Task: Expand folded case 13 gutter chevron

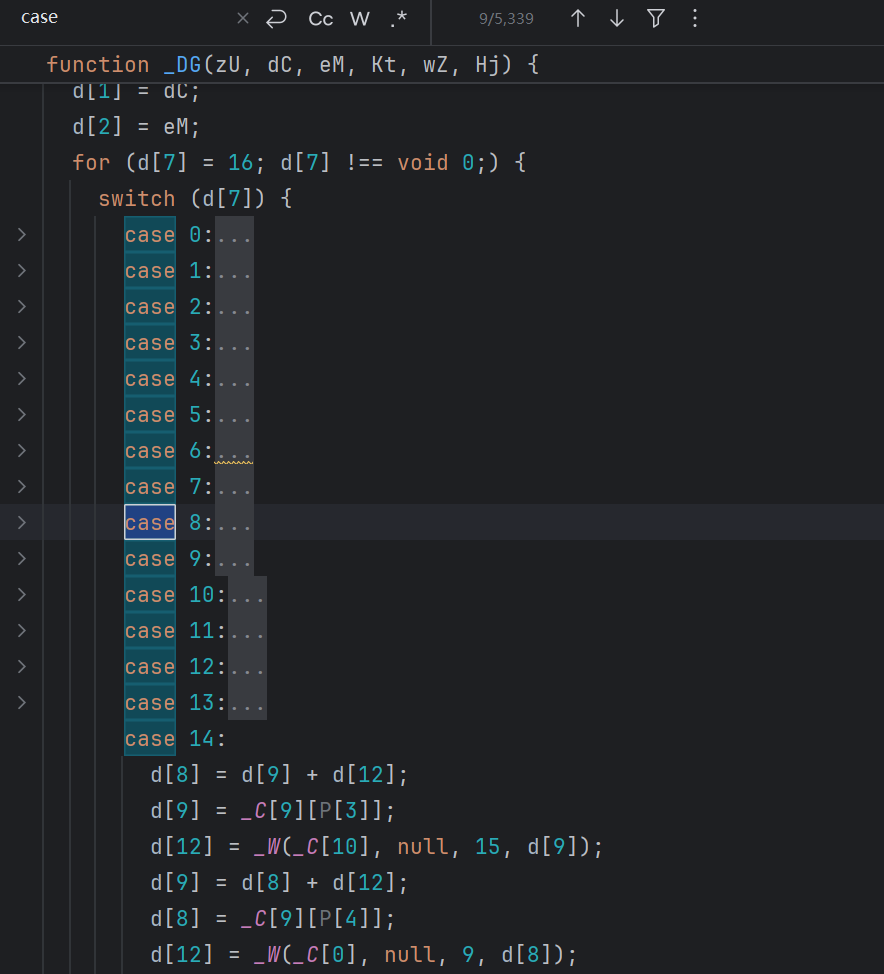Action: 22,703
